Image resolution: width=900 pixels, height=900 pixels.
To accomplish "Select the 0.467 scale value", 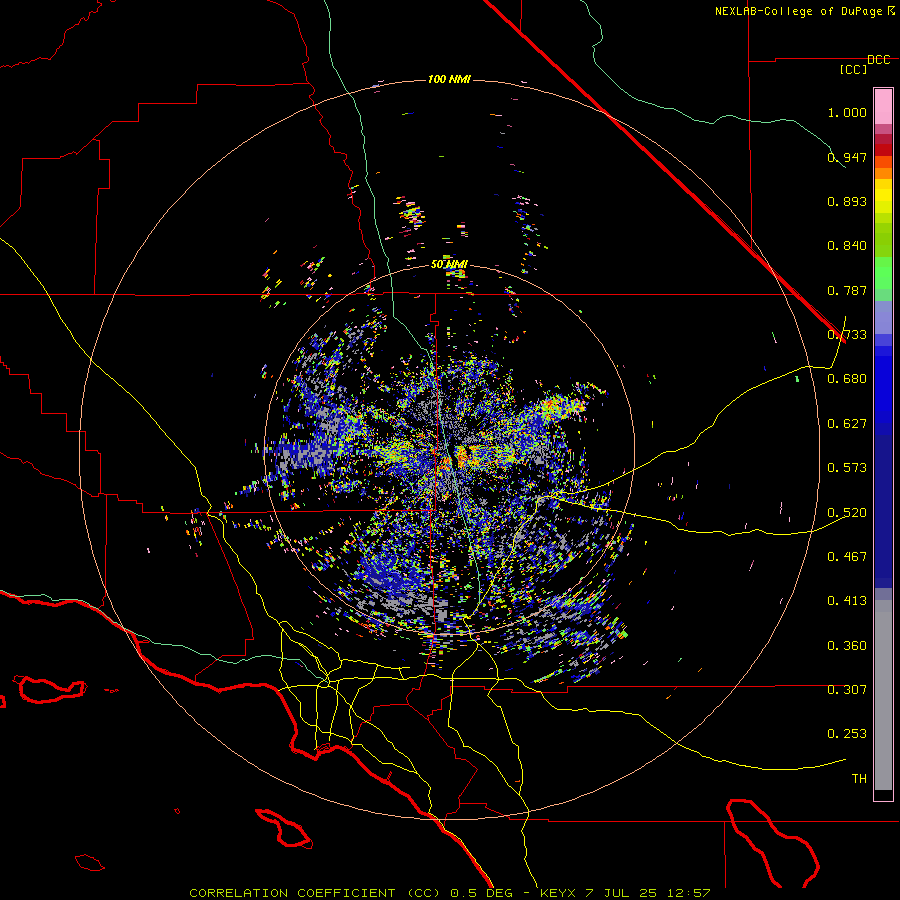I will [x=847, y=556].
